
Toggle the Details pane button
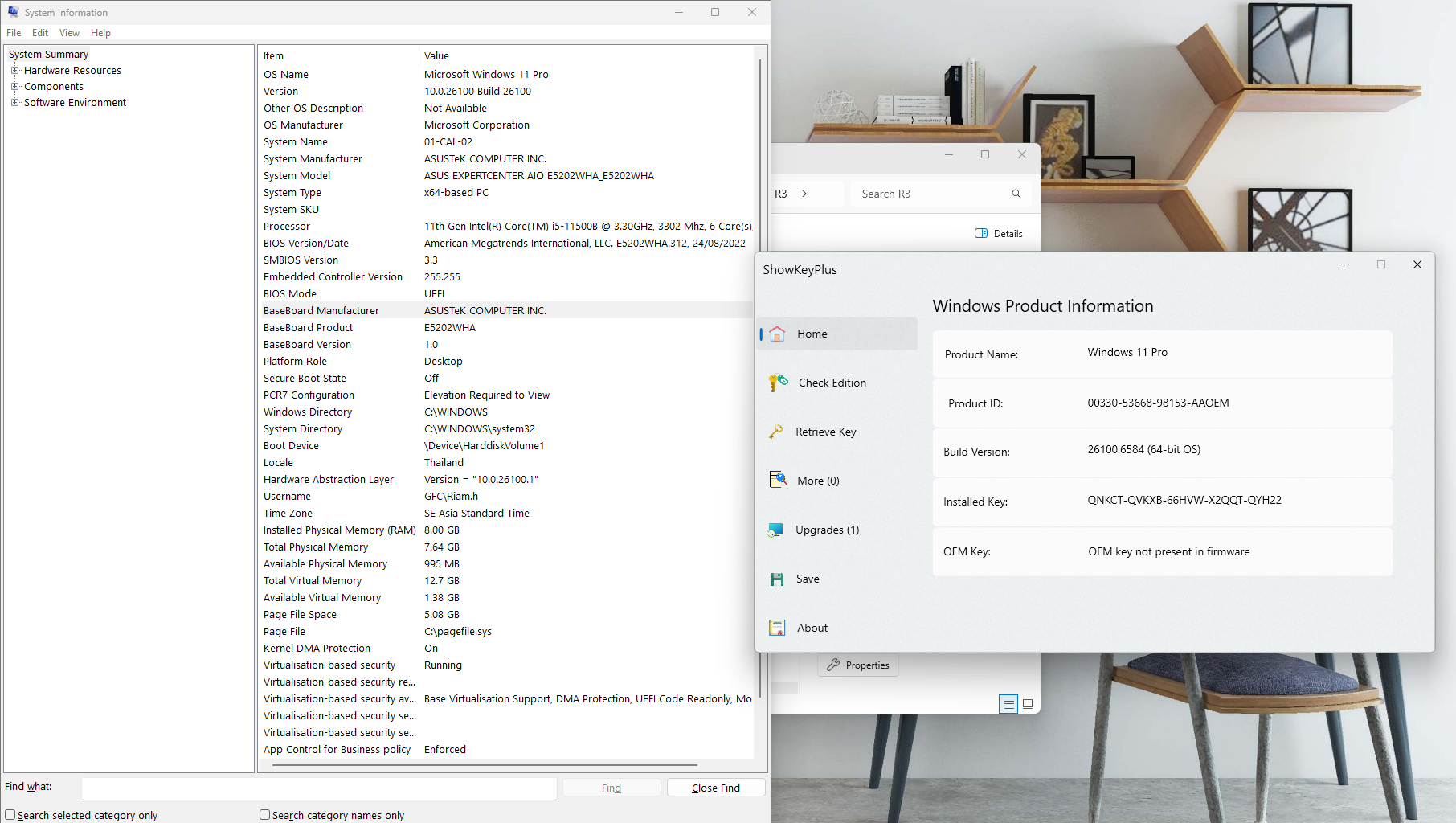coord(998,234)
